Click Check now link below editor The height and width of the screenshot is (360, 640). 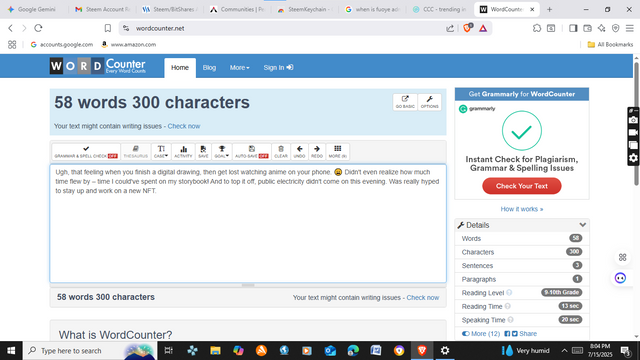click(422, 298)
